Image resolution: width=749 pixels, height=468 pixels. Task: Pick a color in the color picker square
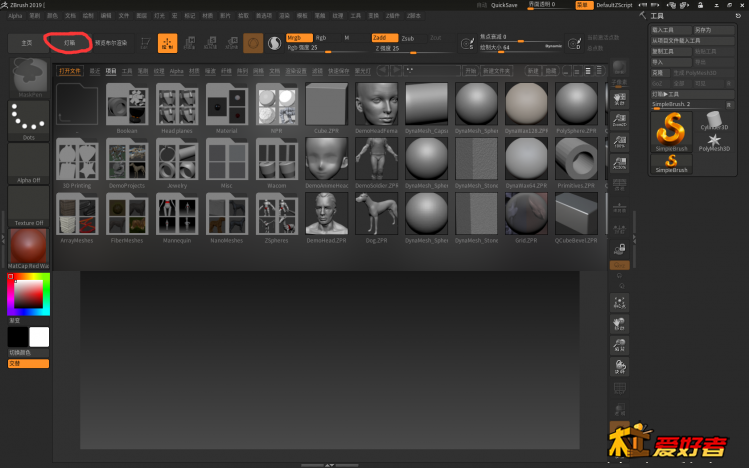pos(28,293)
